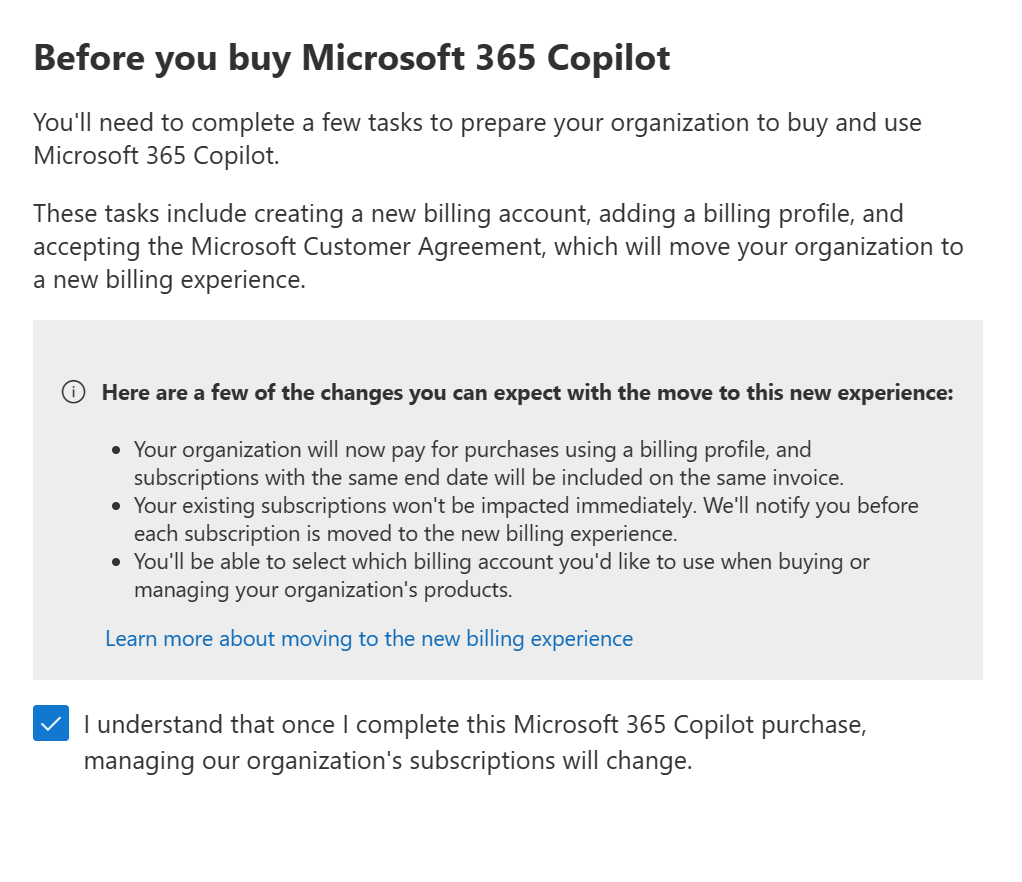Image resolution: width=1022 pixels, height=882 pixels.
Task: Click "managing our organization's subscriptions will change." line
Action: point(388,760)
